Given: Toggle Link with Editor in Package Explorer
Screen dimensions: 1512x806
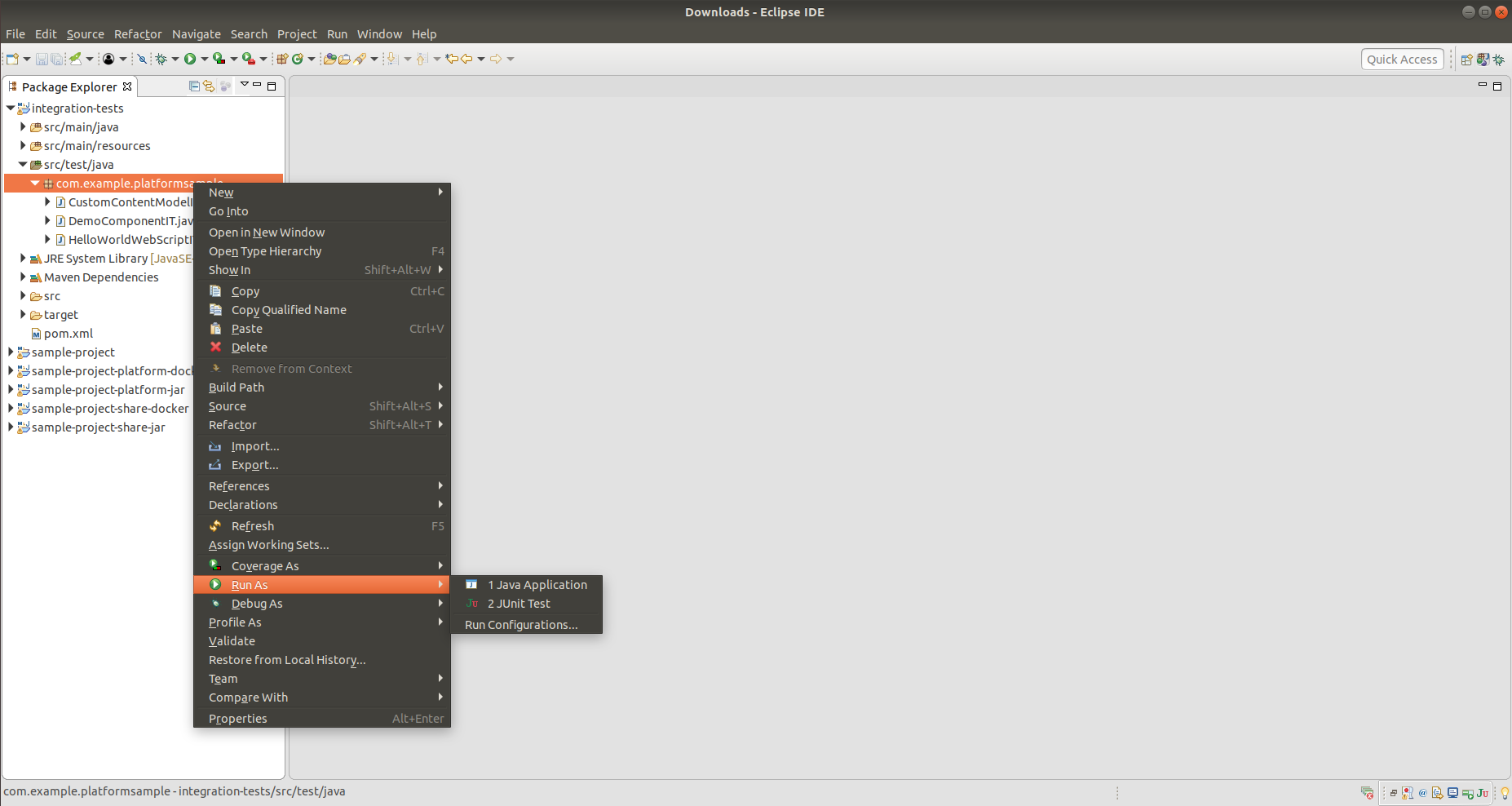Looking at the screenshot, I should click(x=209, y=86).
